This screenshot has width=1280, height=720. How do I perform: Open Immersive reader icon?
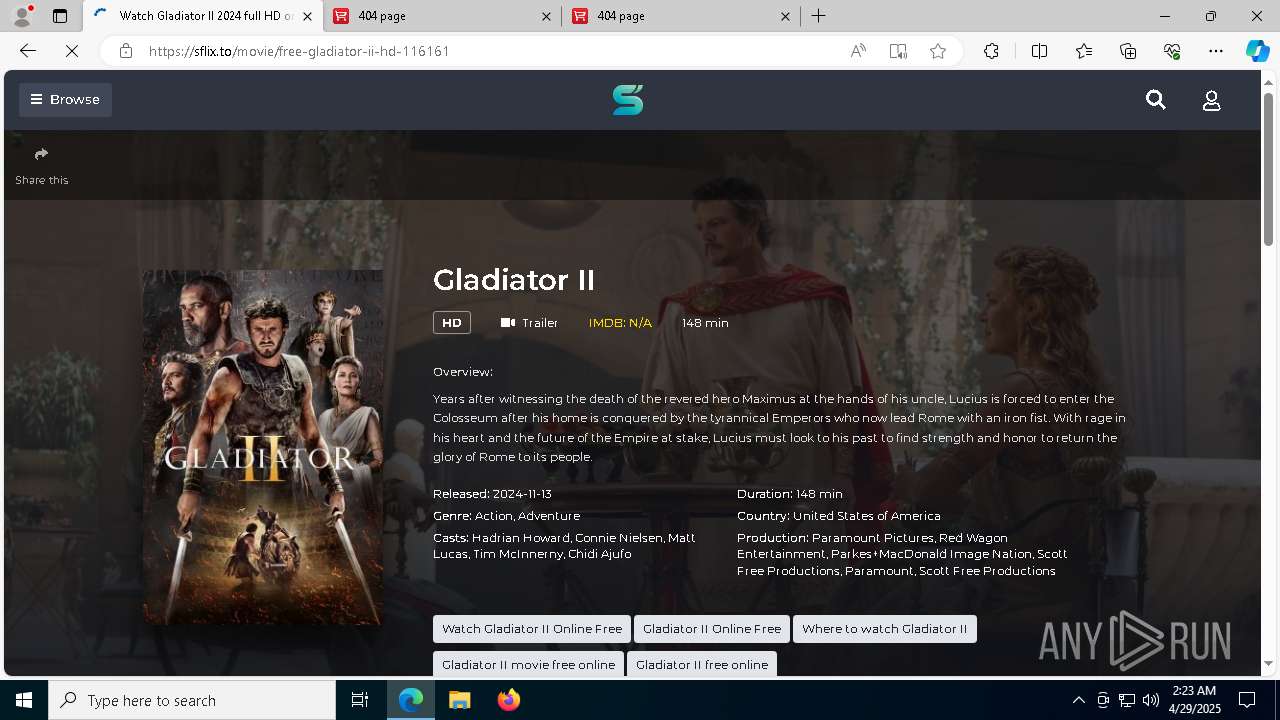(x=898, y=51)
